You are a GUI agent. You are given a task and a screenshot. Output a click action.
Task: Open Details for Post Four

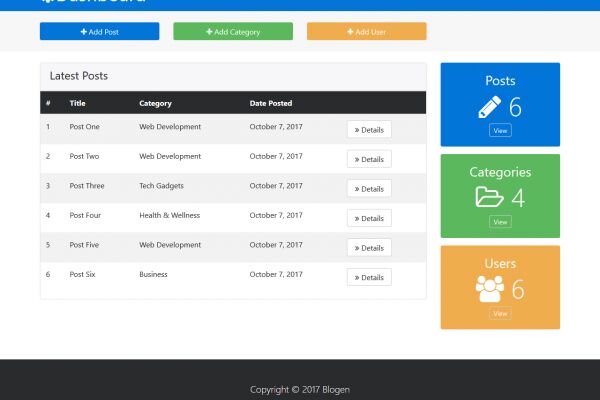click(369, 218)
